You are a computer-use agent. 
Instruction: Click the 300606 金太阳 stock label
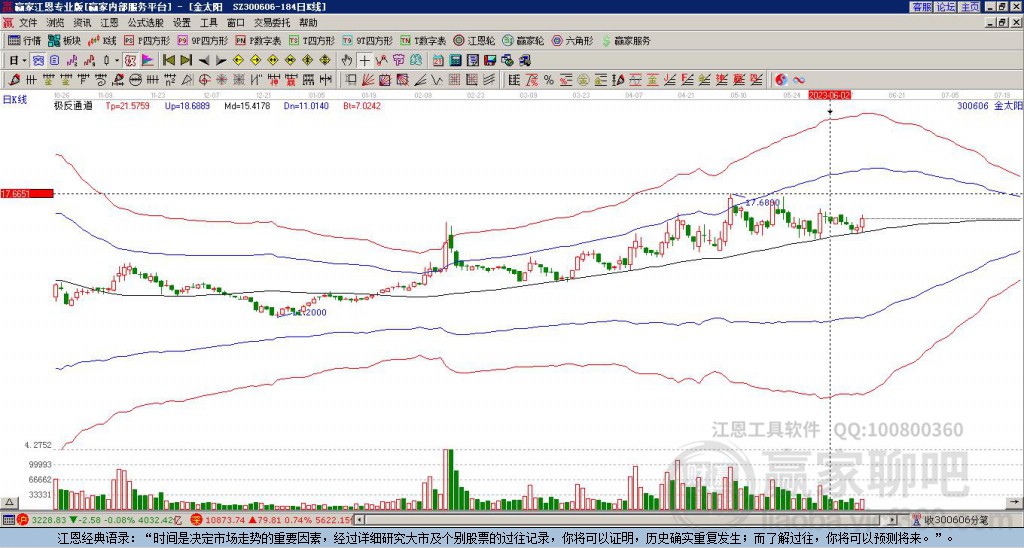[988, 105]
